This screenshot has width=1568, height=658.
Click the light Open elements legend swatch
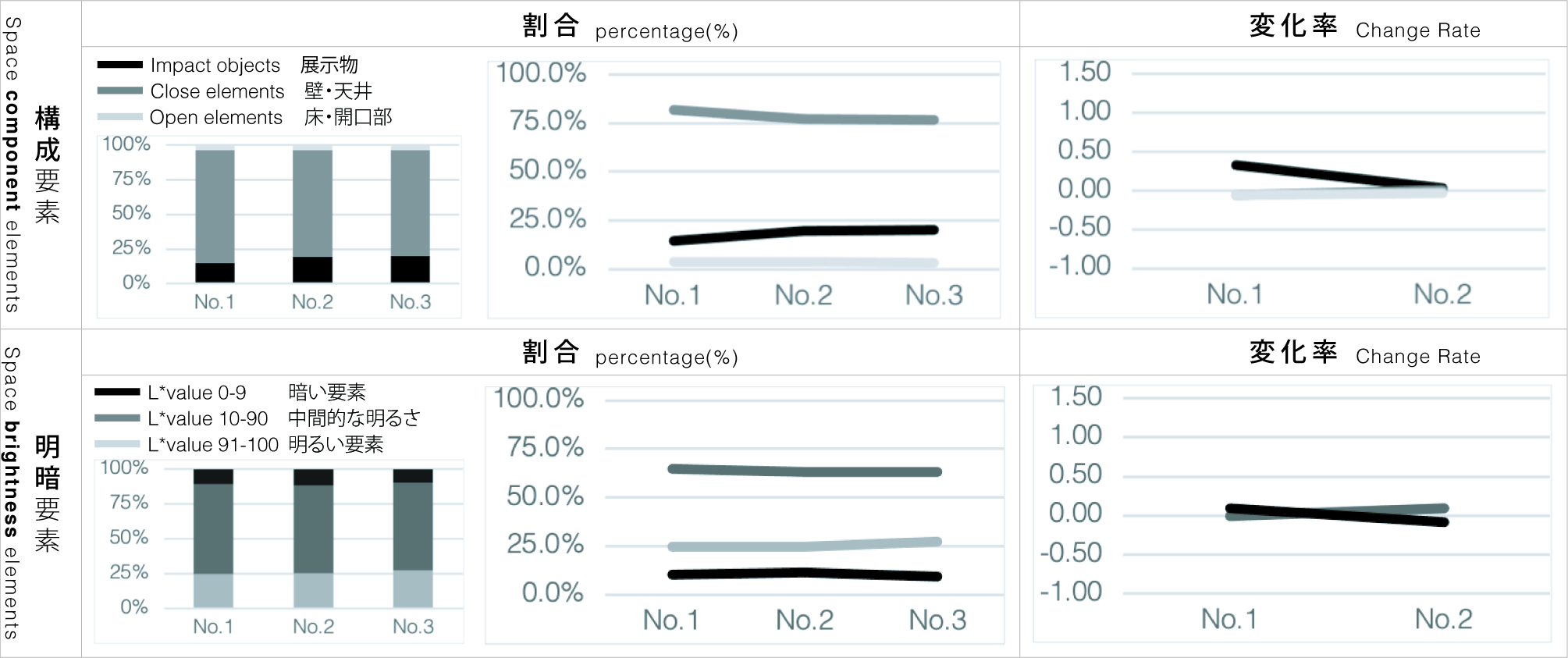pyautogui.click(x=119, y=117)
